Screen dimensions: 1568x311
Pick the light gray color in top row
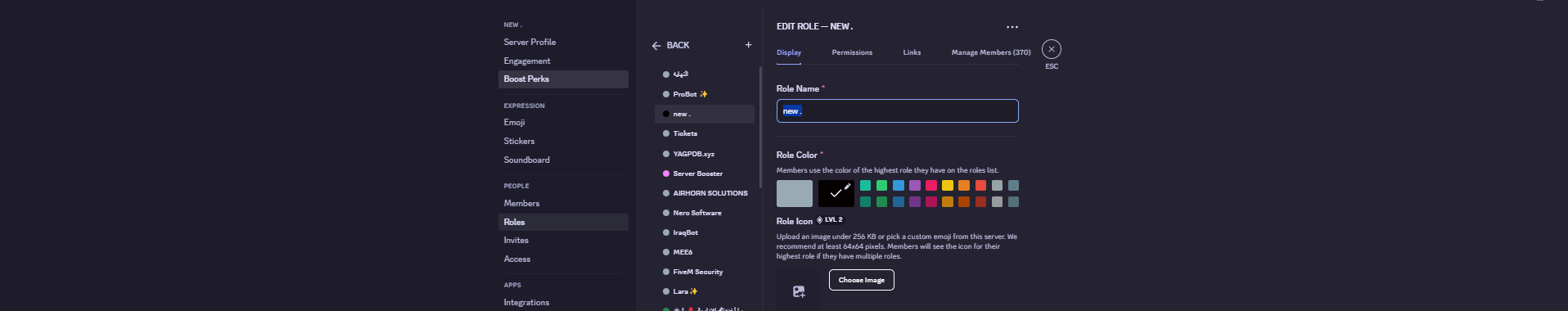point(997,186)
